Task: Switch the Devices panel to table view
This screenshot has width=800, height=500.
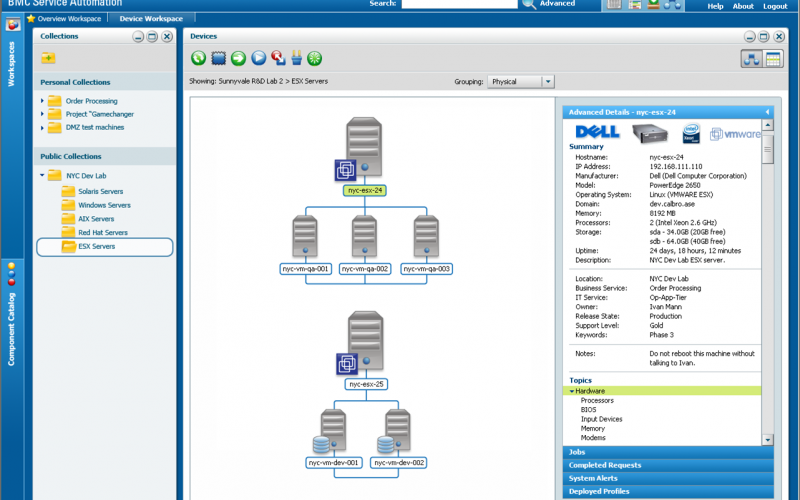Action: point(773,59)
